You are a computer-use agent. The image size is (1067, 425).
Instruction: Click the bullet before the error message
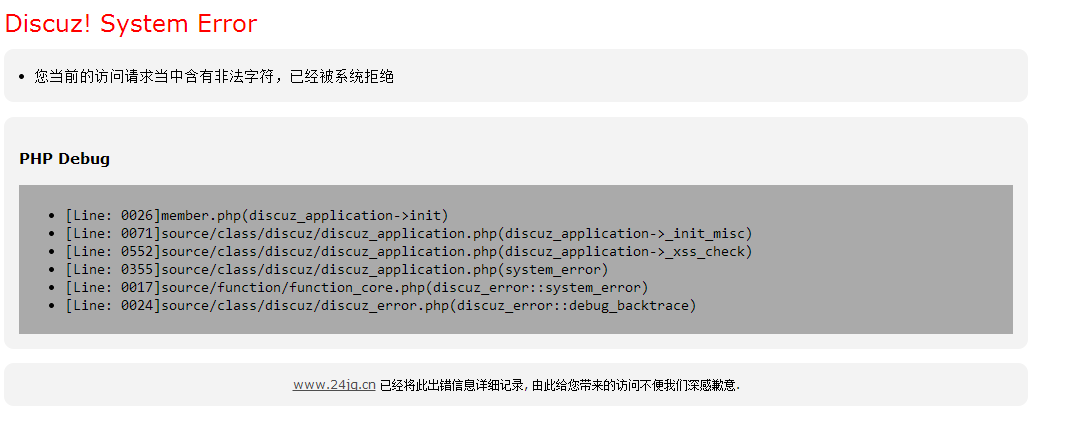pyautogui.click(x=22, y=77)
